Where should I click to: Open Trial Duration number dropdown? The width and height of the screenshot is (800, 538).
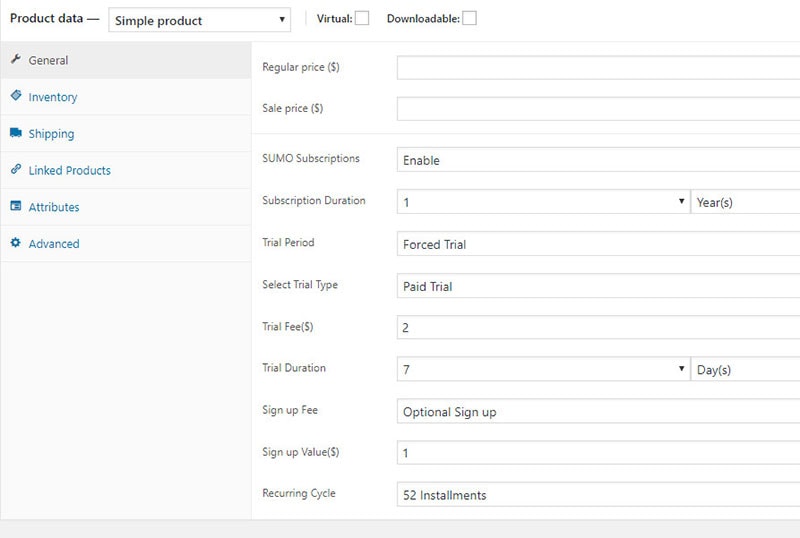coord(543,370)
